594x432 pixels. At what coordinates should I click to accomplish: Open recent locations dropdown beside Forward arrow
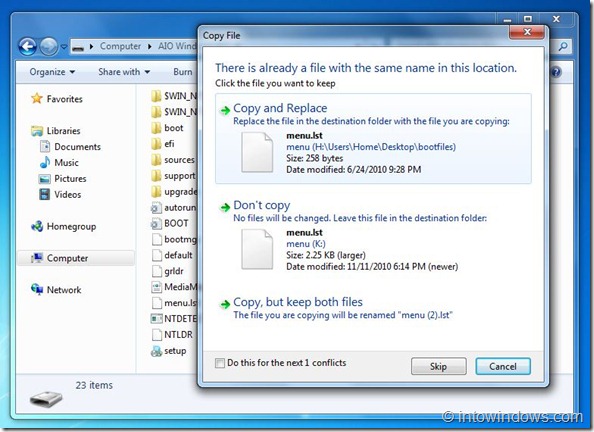(x=64, y=47)
